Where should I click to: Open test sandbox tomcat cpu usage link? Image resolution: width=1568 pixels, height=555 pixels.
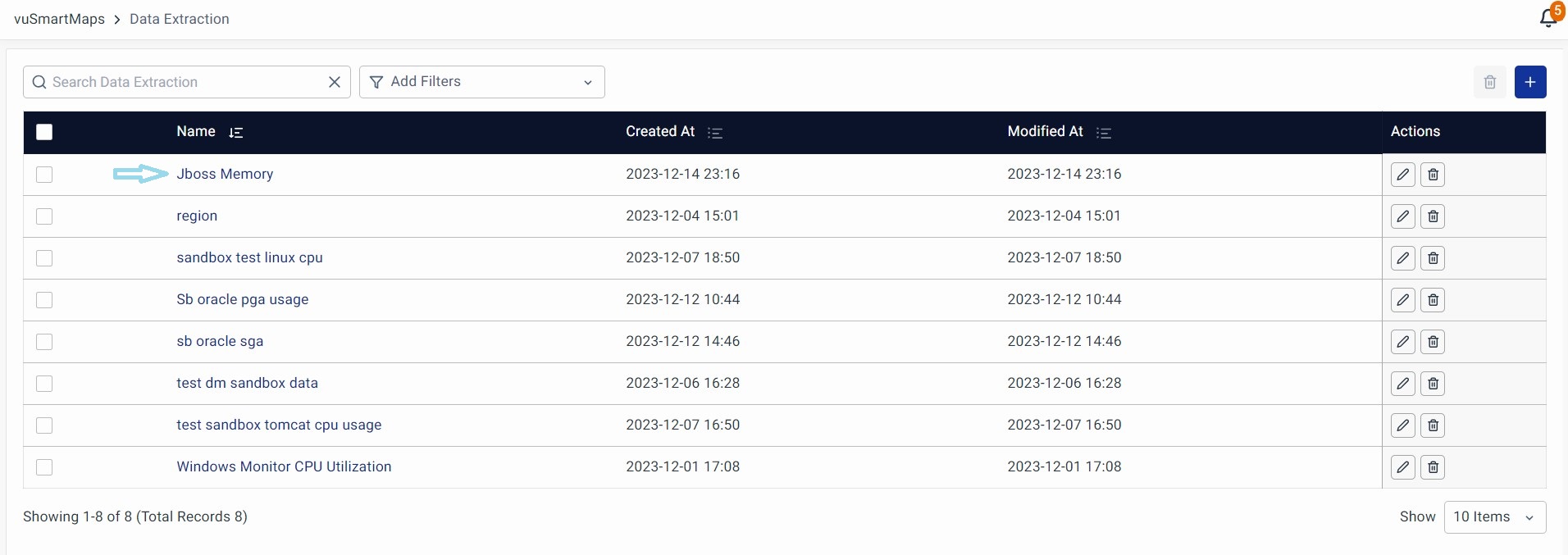[279, 425]
